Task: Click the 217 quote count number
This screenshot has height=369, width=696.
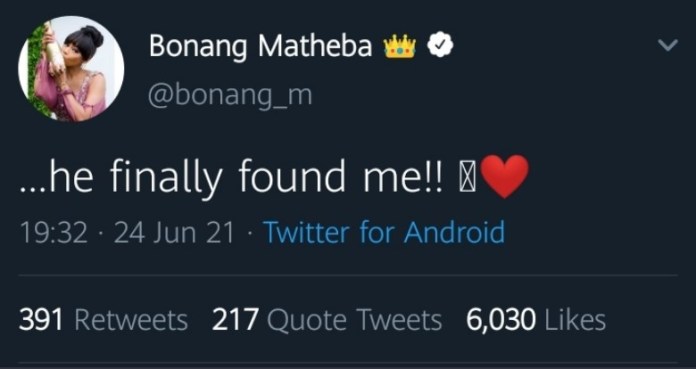Action: click(x=235, y=320)
